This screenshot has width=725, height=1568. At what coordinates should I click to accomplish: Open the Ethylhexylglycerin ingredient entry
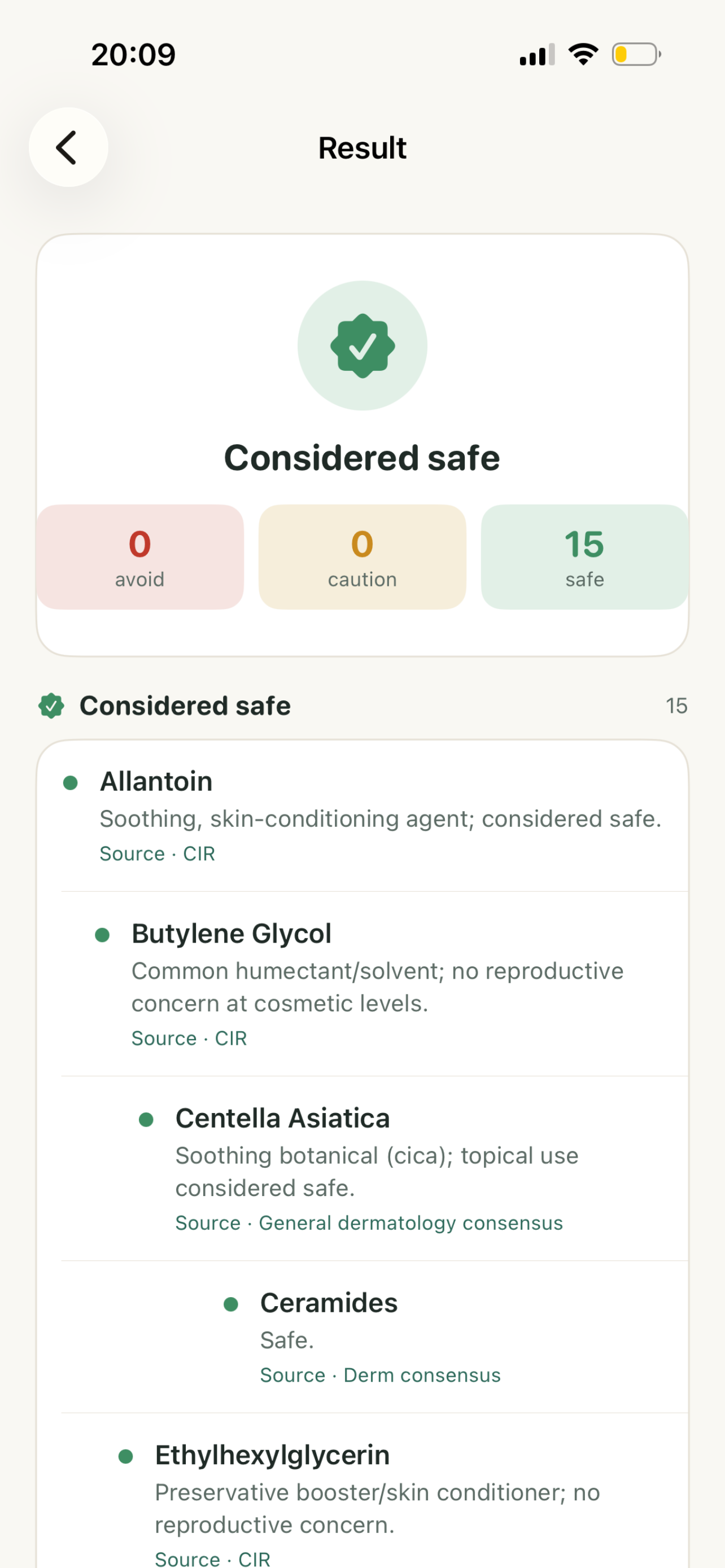[x=374, y=1491]
